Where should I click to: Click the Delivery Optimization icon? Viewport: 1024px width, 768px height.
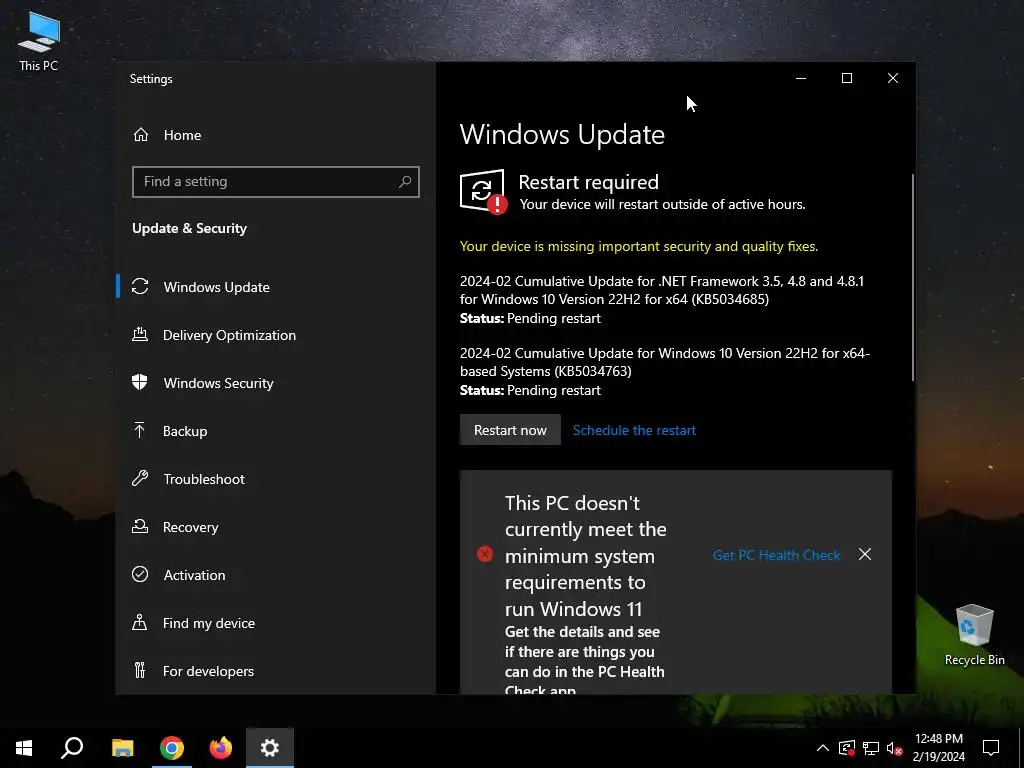click(x=140, y=334)
